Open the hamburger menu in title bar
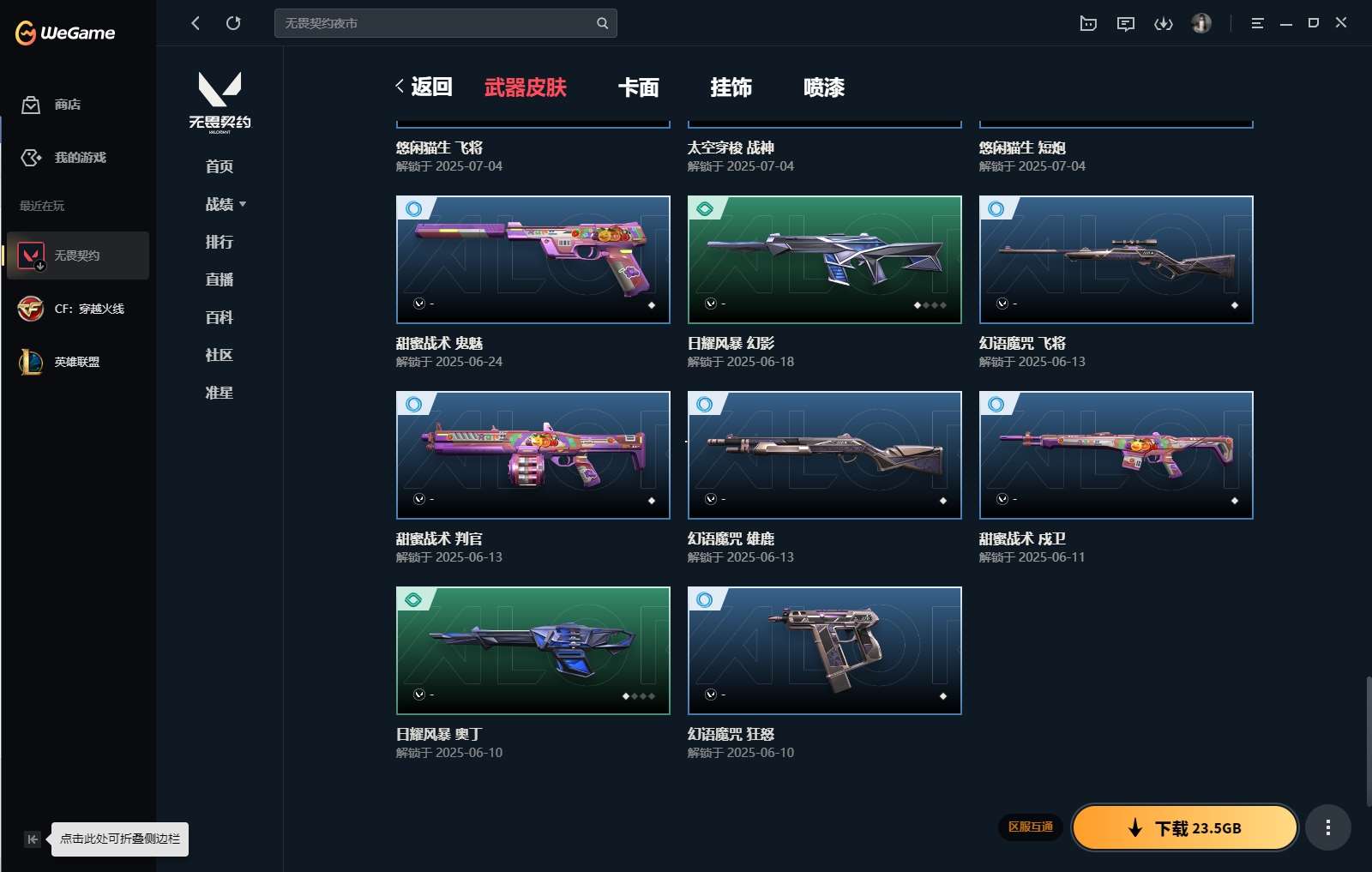Screen dimensions: 1372x872 (1257, 23)
